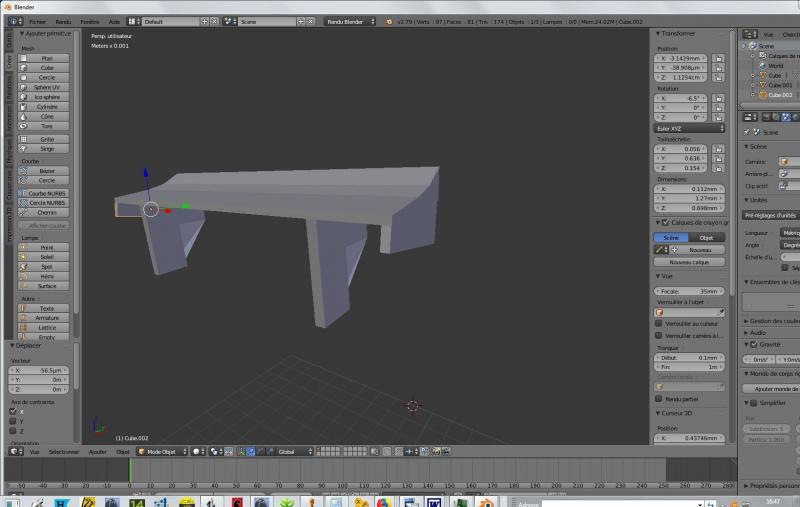
Task: Enable the Y constraint axis checkbox
Action: coord(13,421)
